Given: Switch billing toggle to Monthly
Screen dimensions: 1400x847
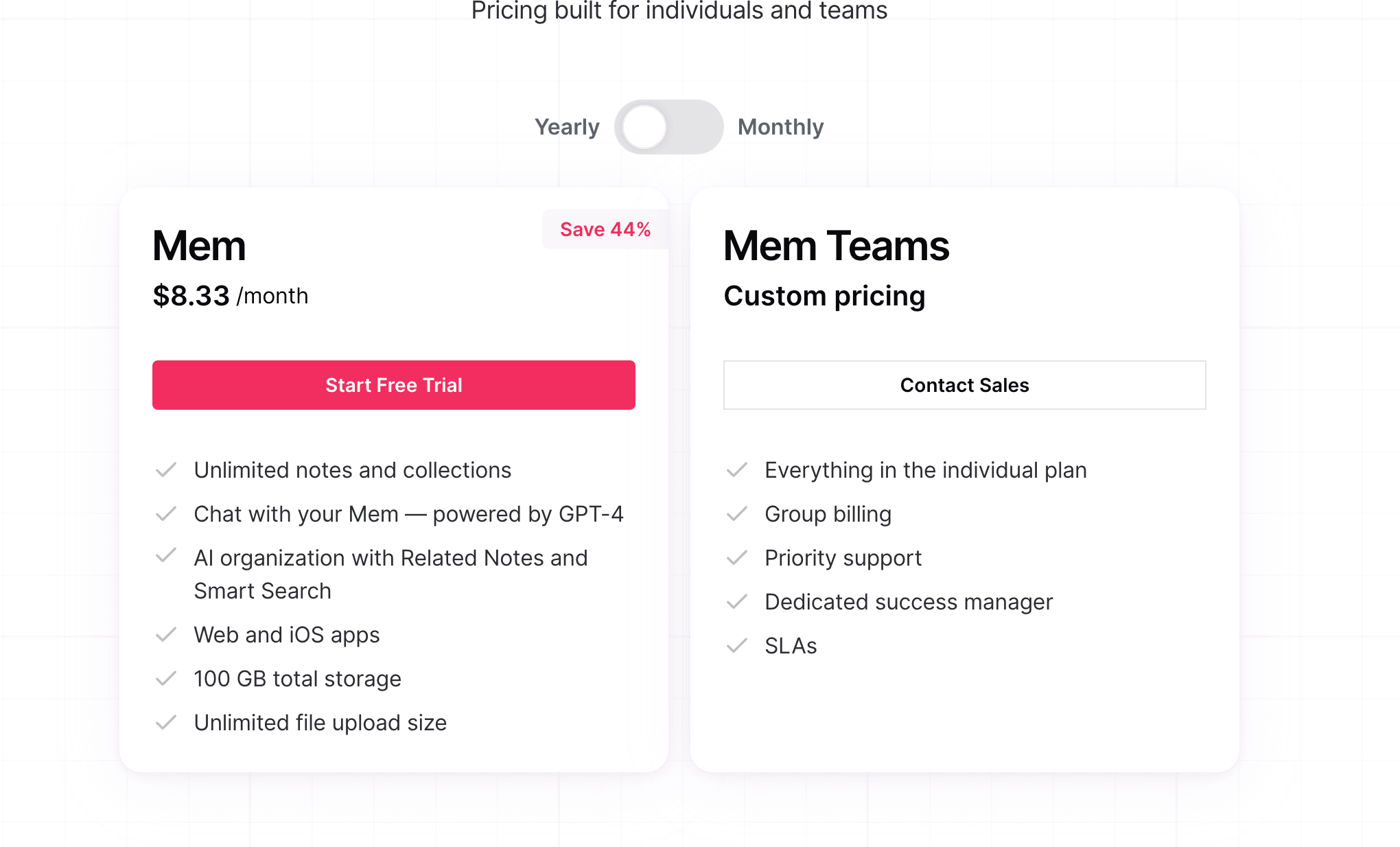Looking at the screenshot, I should [669, 126].
